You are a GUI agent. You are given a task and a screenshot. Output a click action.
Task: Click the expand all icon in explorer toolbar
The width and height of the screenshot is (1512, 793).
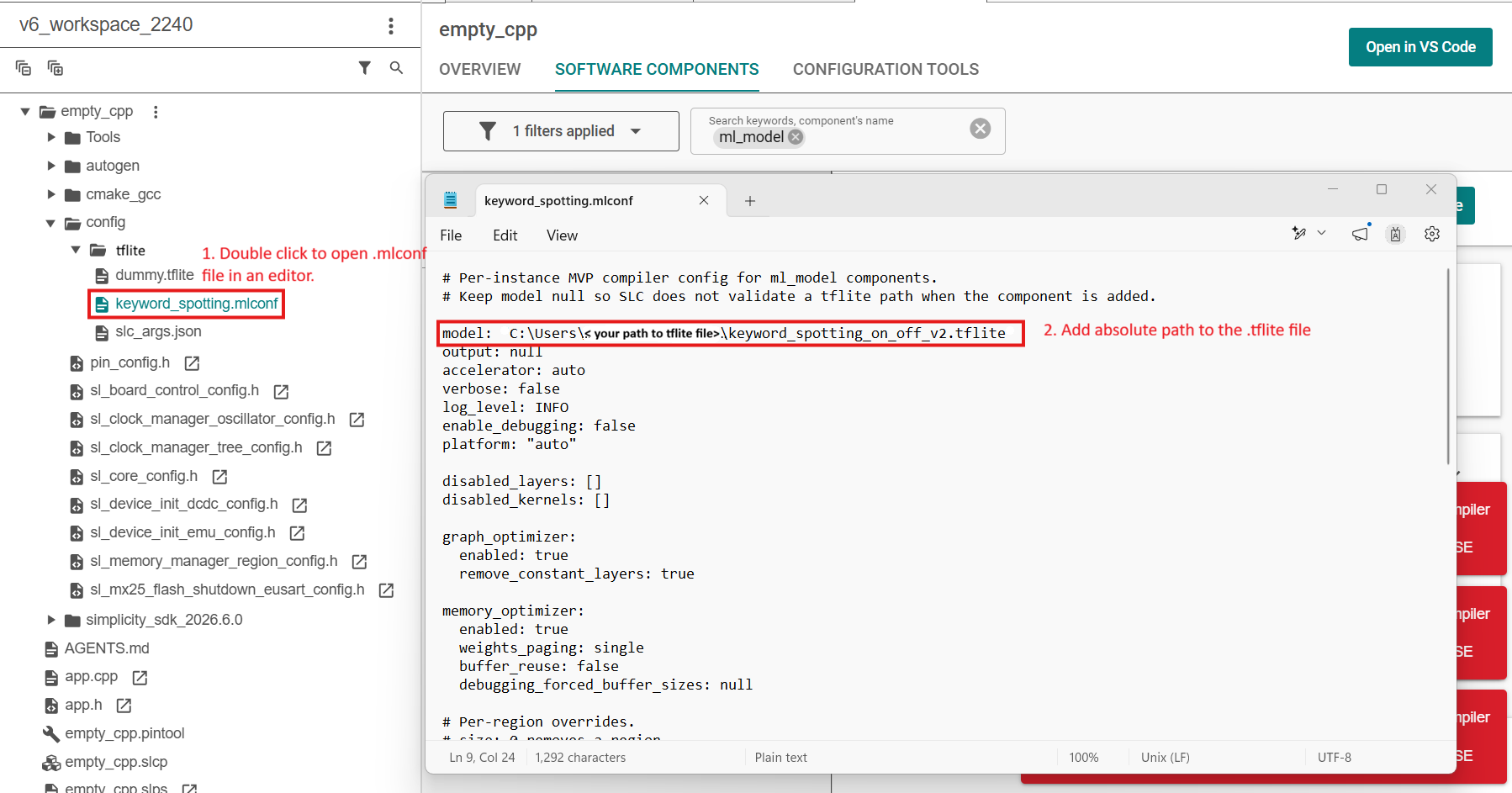click(x=56, y=68)
